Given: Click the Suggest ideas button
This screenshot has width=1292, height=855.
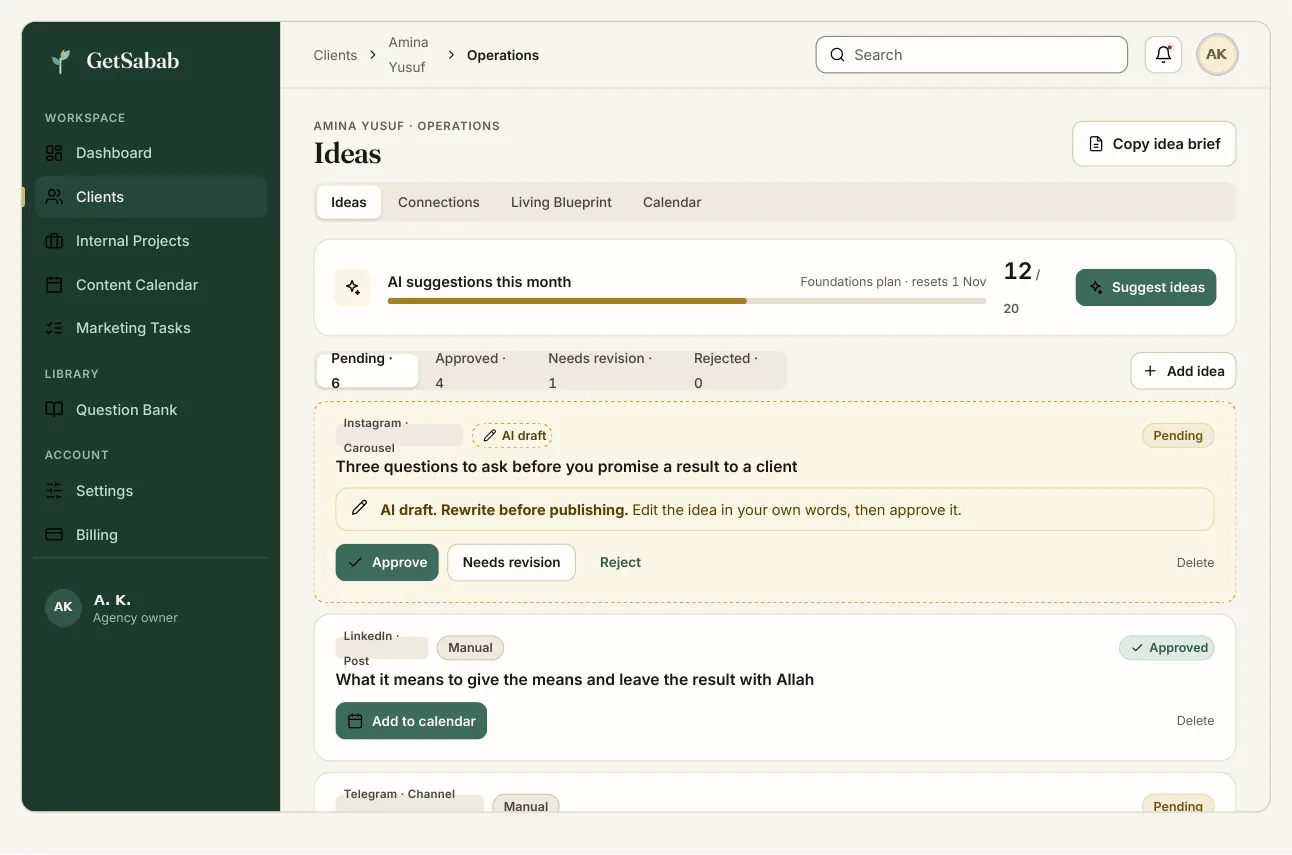Looking at the screenshot, I should tap(1146, 287).
